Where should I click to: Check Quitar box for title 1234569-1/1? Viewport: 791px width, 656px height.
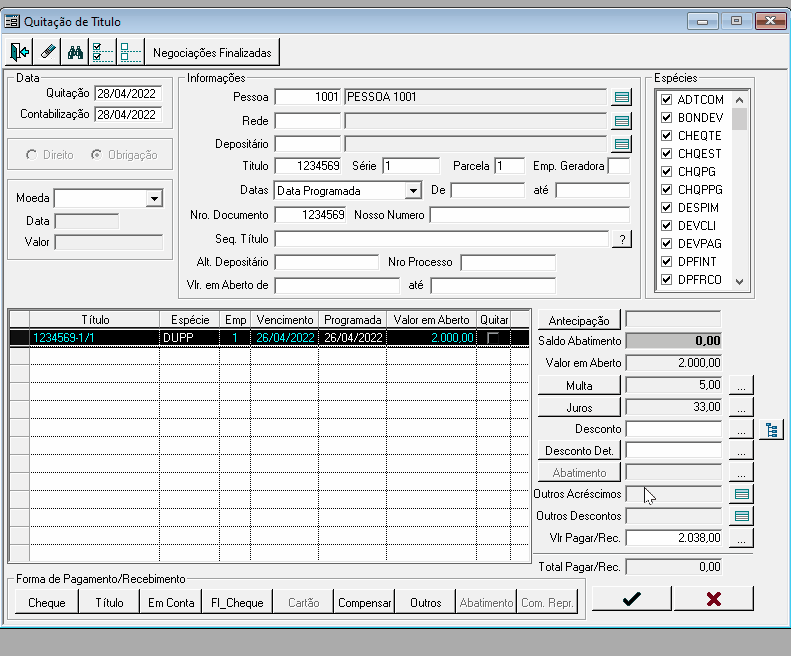click(493, 338)
